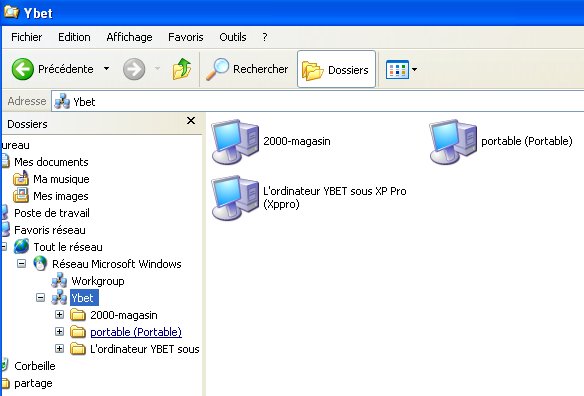Open the Précédente history dropdown arrow

coord(107,69)
